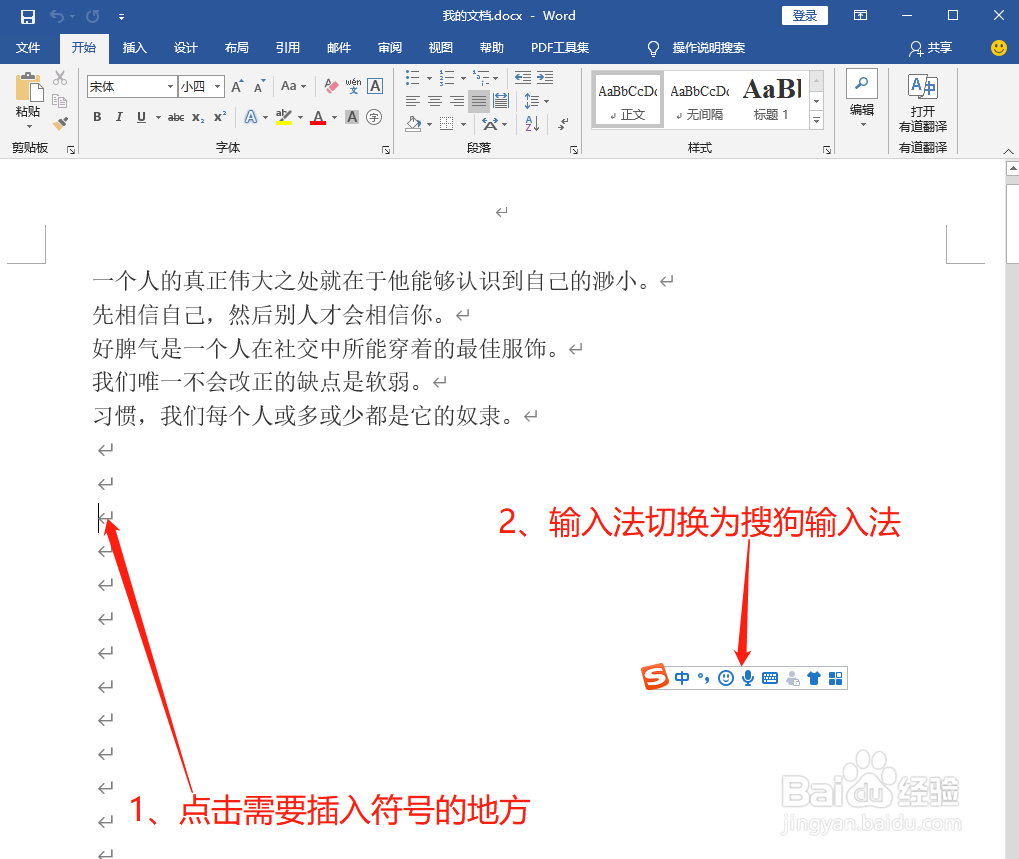Paste from clipboard using the paste icon
Screen dimensions: 1019x859
click(x=28, y=86)
